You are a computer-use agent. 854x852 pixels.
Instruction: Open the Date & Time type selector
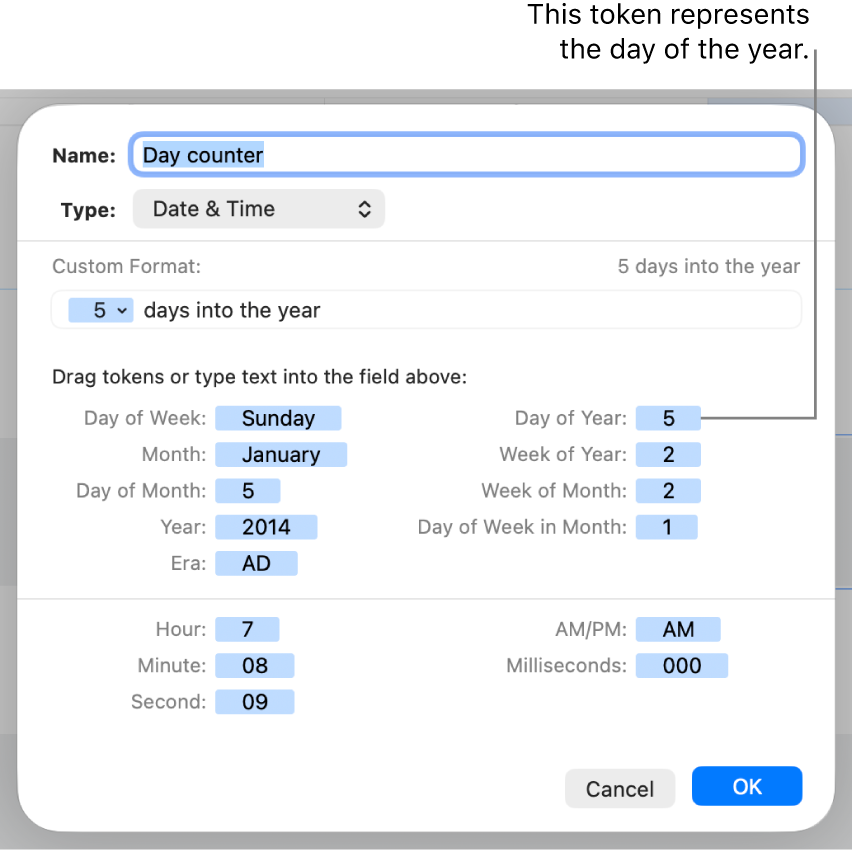(x=258, y=209)
